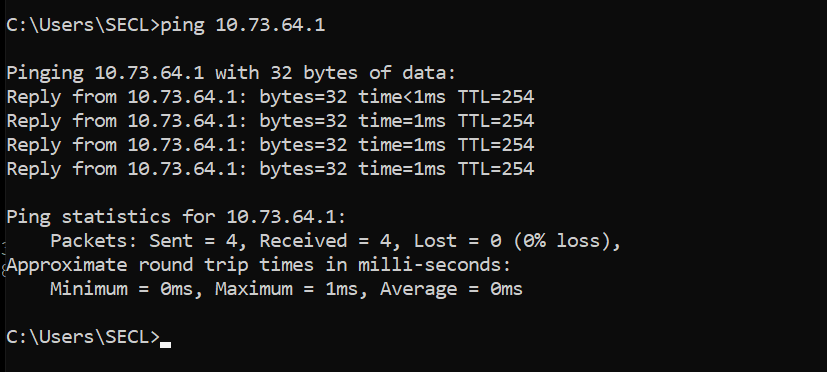The height and width of the screenshot is (372, 827).
Task: Click the word 'milli-seconds:'
Action: pos(435,265)
